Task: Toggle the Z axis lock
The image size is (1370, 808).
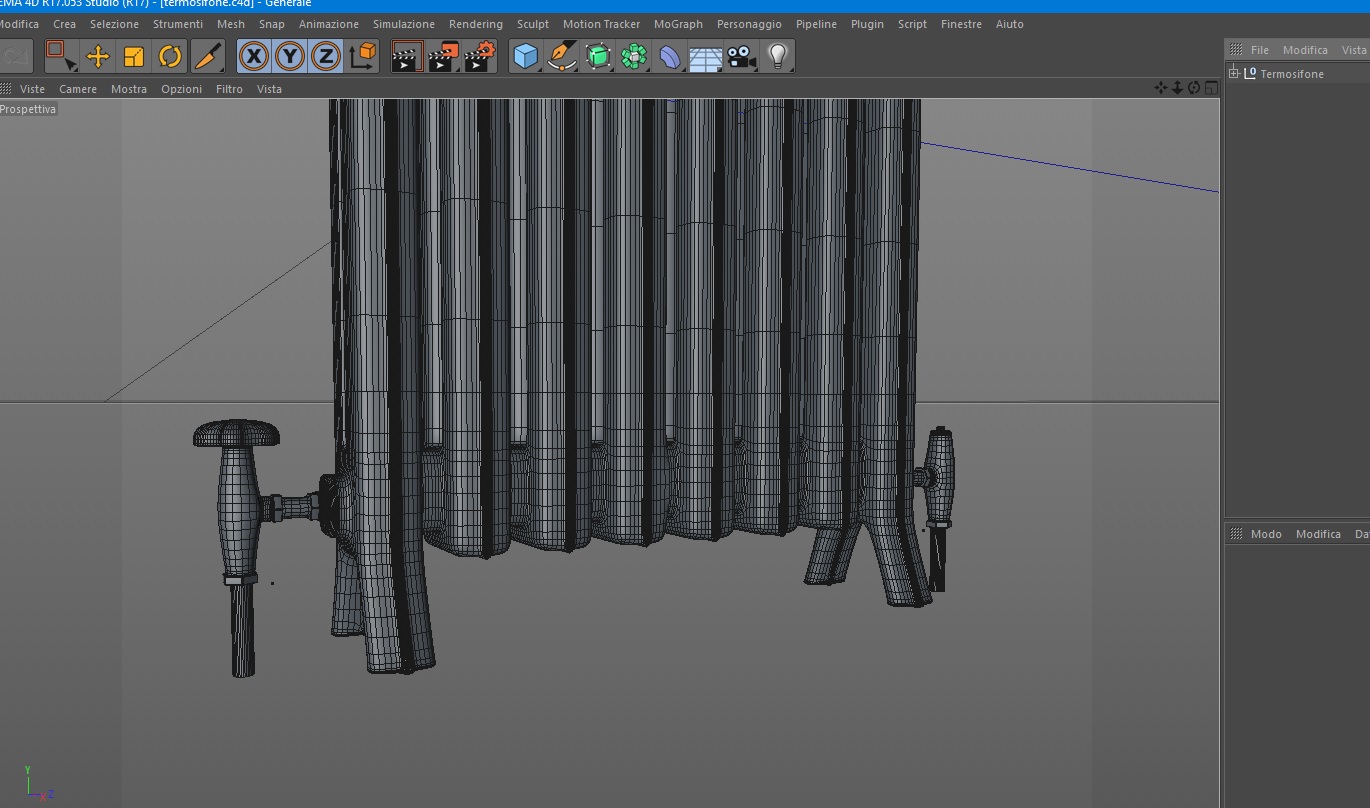Action: [325, 56]
